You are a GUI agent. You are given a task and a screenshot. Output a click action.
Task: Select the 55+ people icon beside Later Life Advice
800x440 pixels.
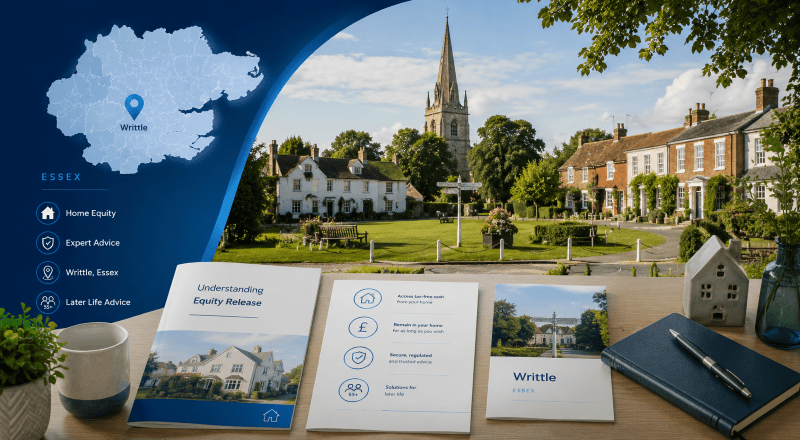(48, 302)
